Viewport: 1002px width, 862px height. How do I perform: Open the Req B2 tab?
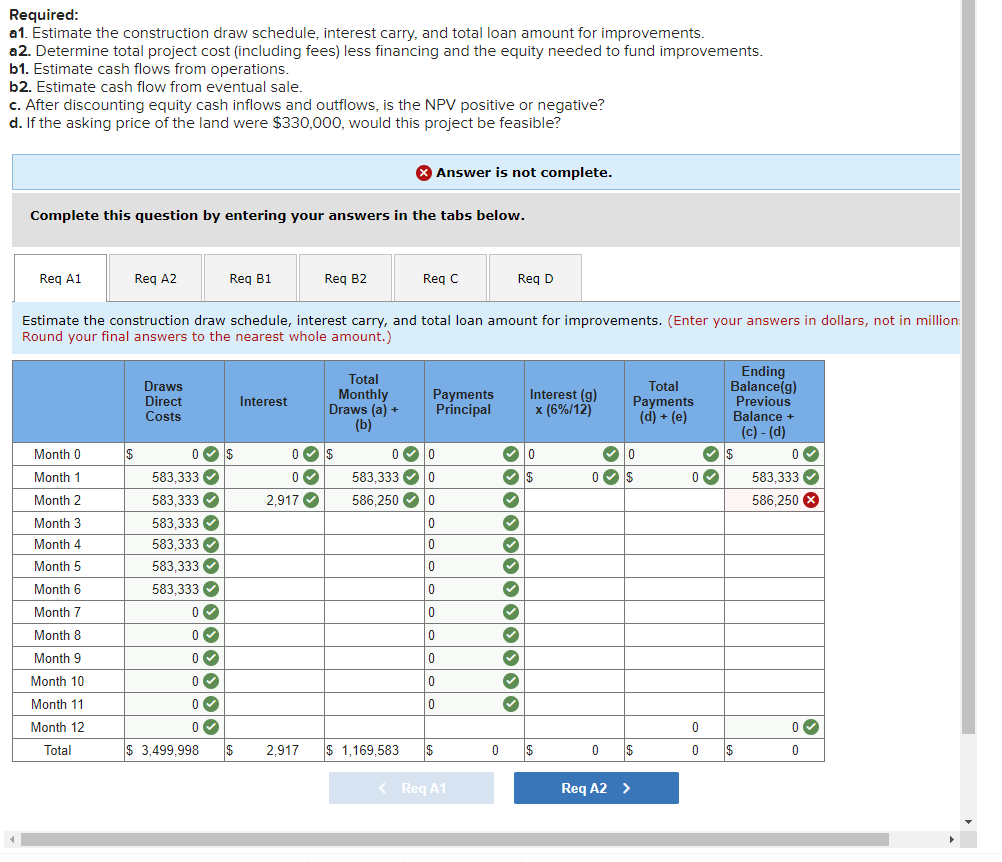click(x=346, y=278)
